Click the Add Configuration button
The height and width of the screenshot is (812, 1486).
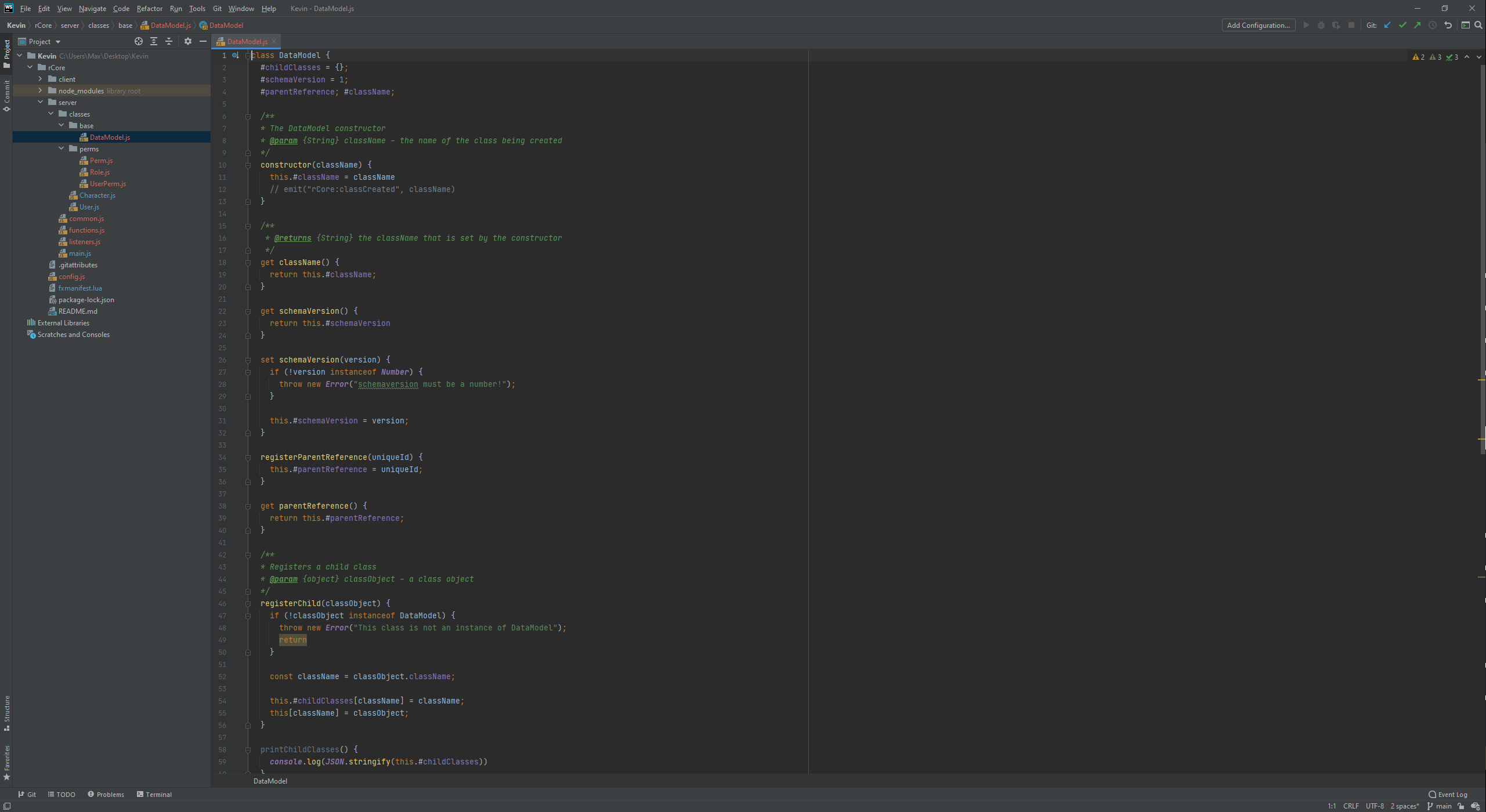coord(1258,25)
